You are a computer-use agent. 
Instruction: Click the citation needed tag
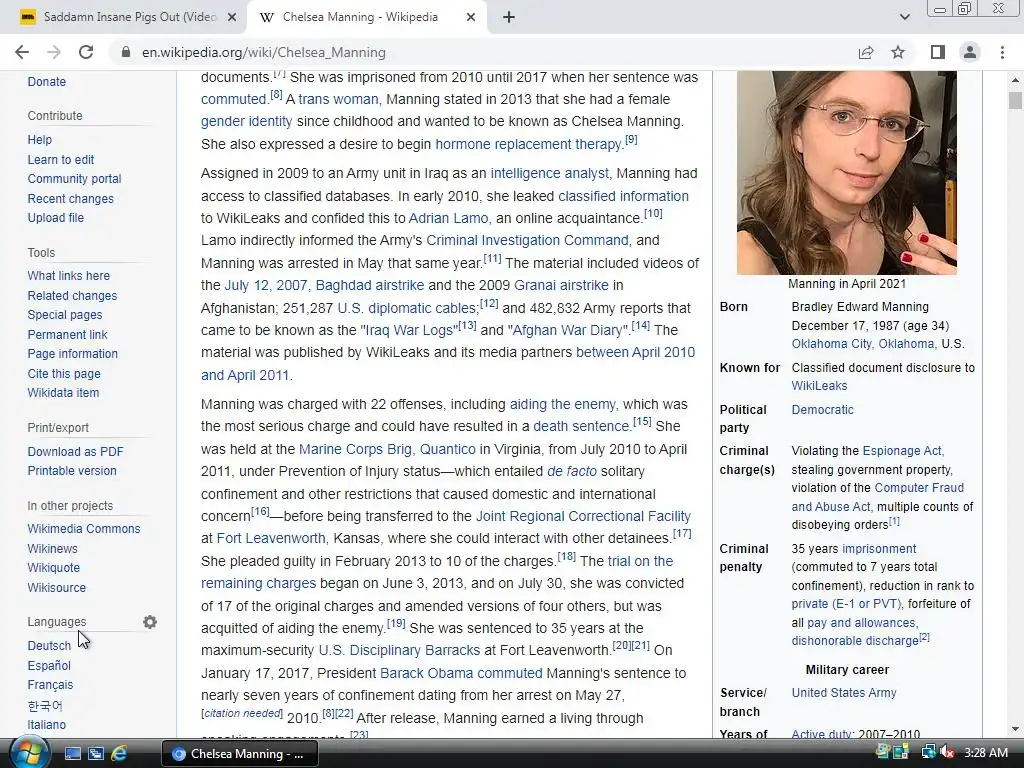(242, 713)
